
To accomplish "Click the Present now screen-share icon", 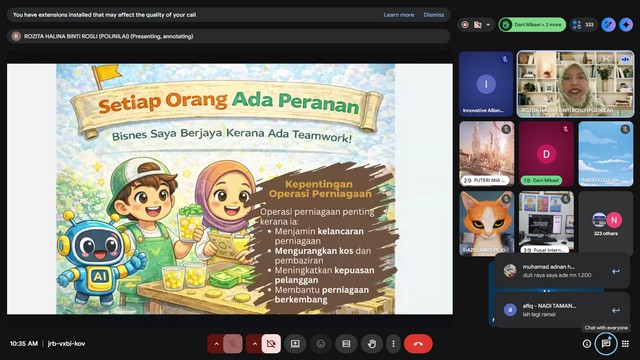I will coord(295,344).
